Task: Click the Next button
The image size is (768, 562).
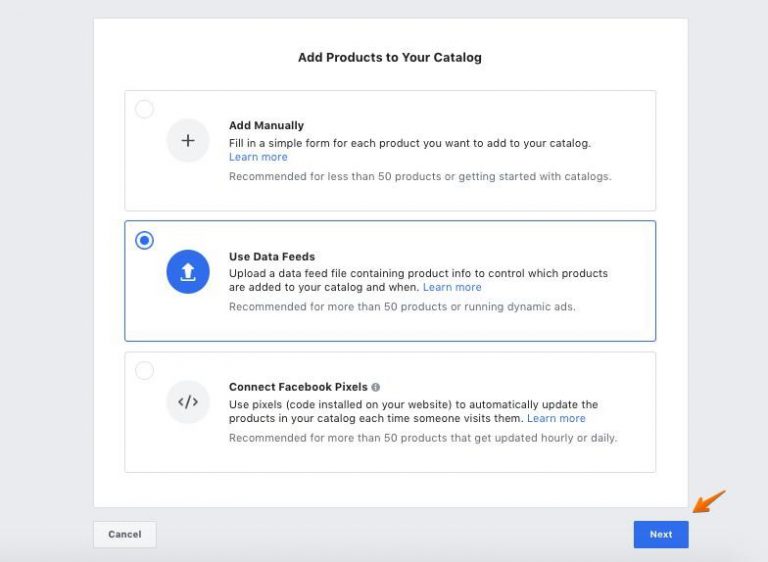Action: point(661,535)
